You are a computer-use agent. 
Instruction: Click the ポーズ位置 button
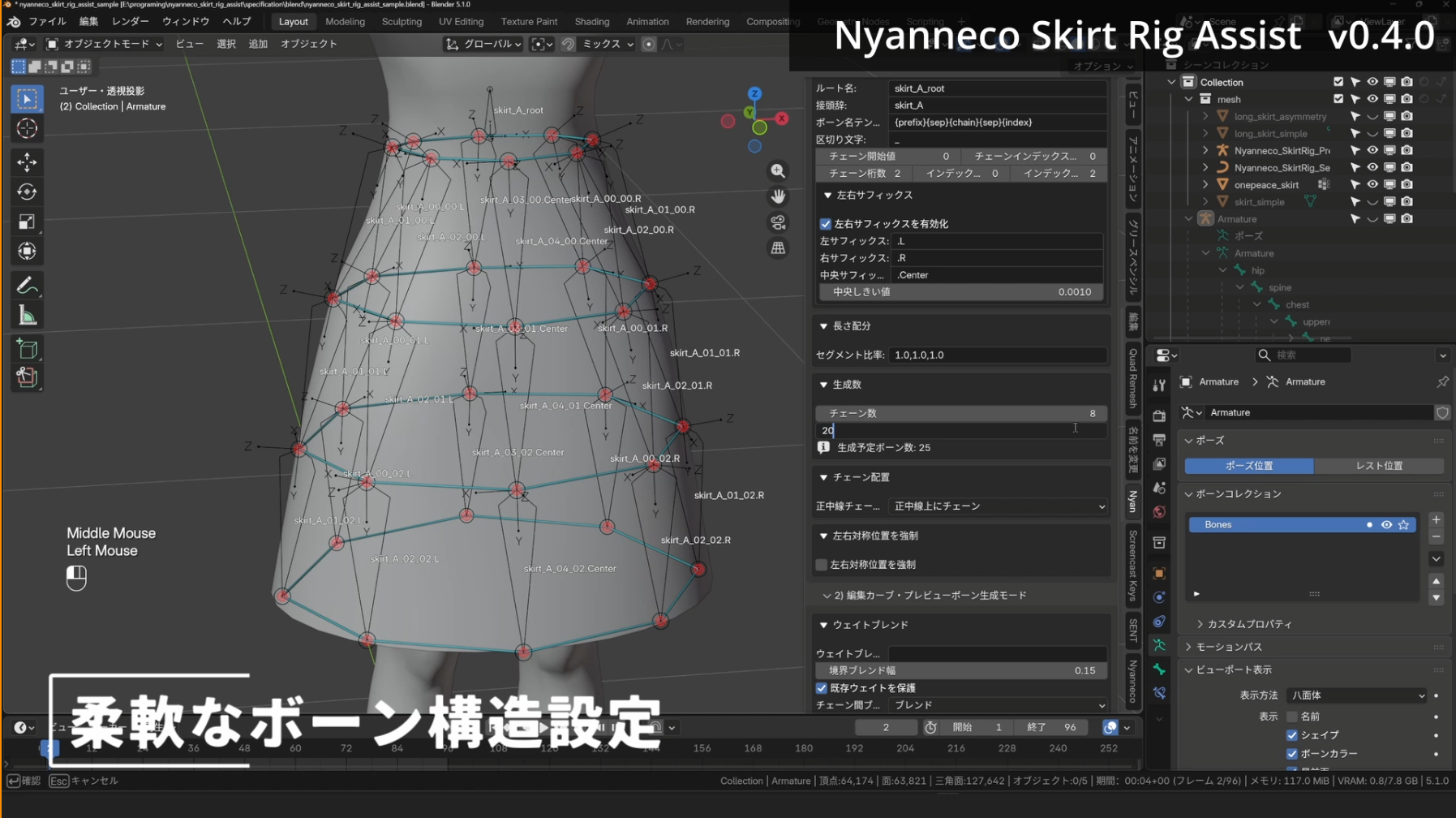click(x=1249, y=466)
